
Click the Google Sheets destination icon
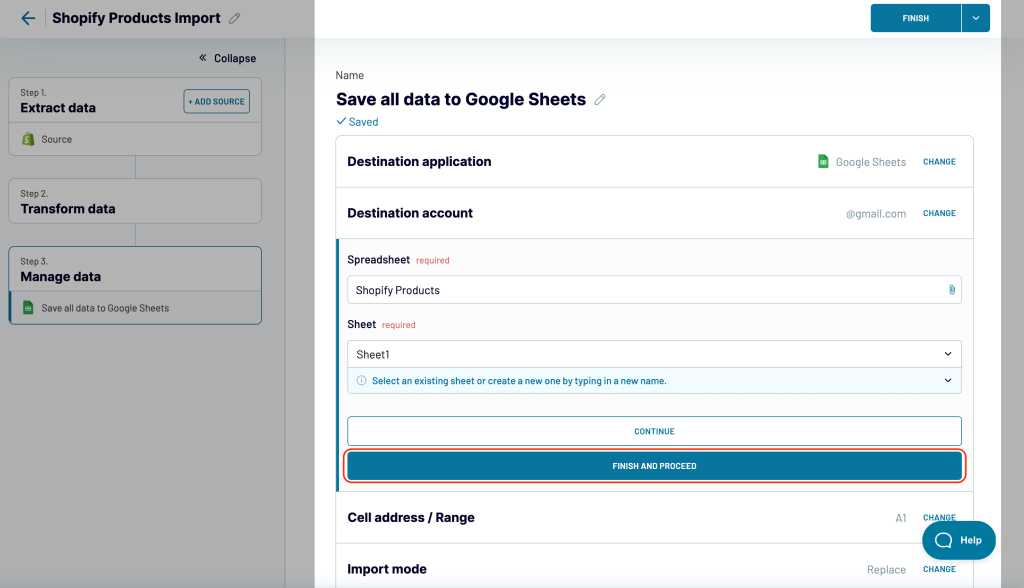click(823, 161)
